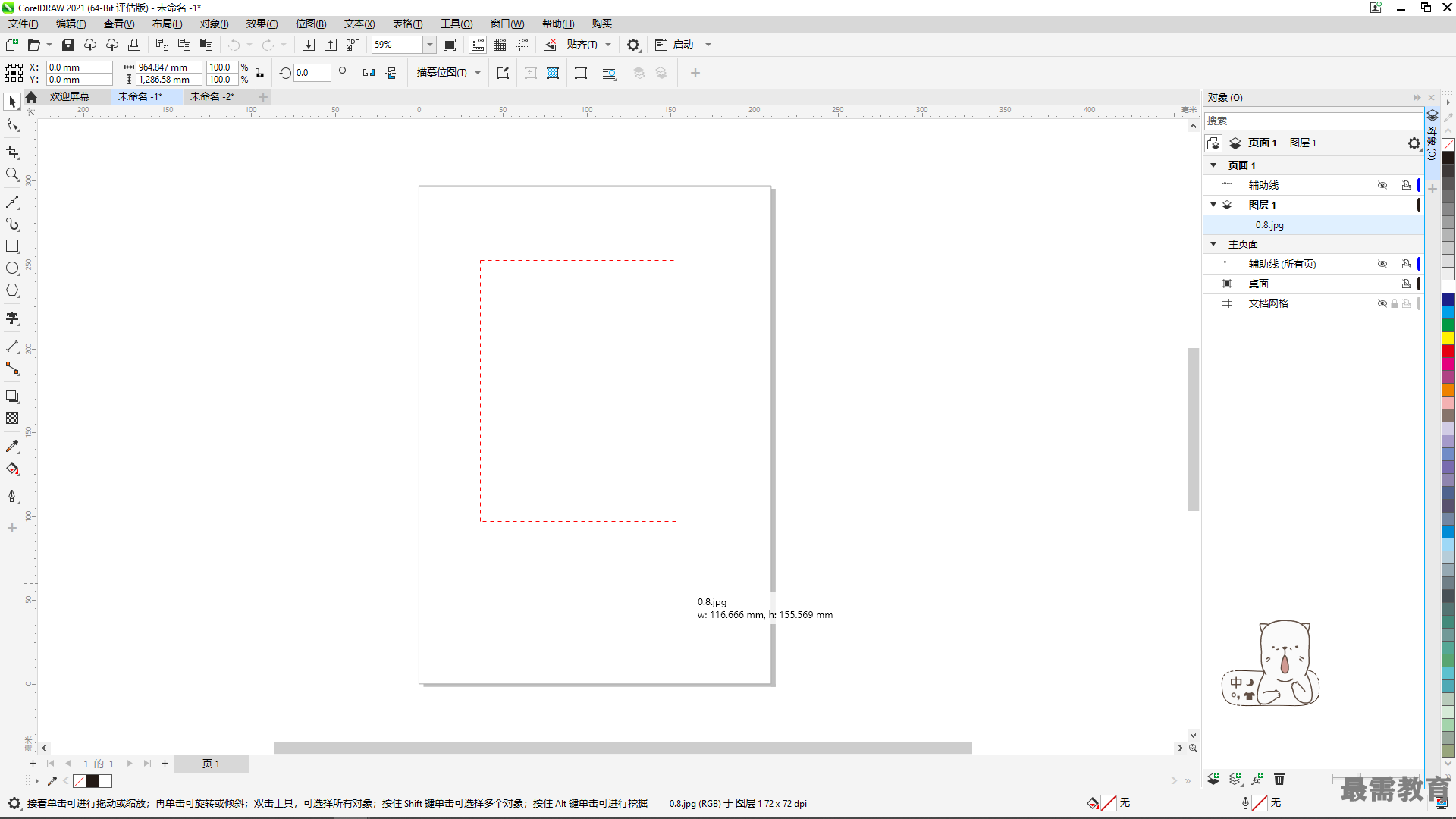Click Publish to PDF icon
Image resolution: width=1456 pixels, height=819 pixels.
click(353, 45)
